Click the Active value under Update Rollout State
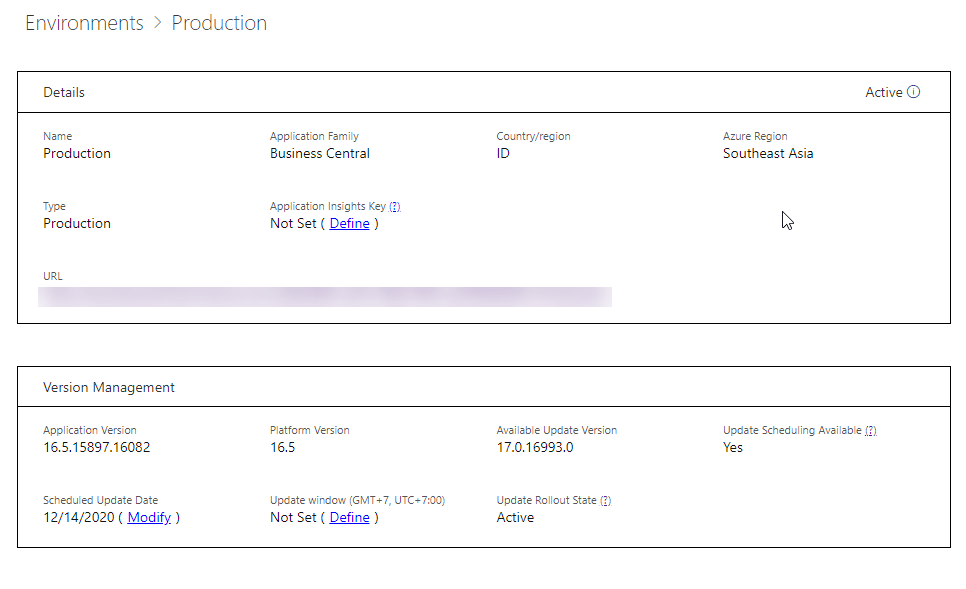Screen dimensions: 966x589 pyautogui.click(x=515, y=518)
